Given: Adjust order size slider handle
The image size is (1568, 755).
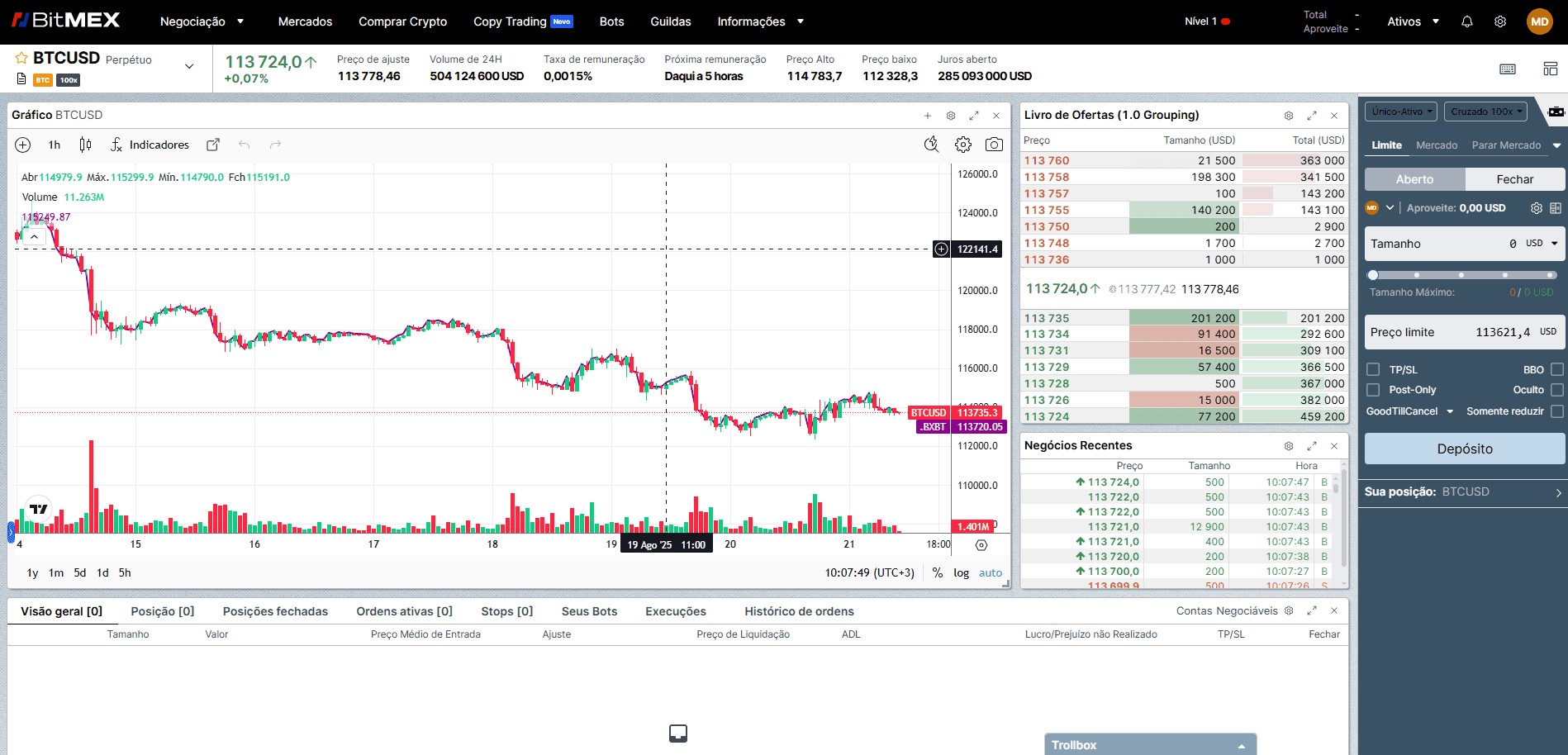Looking at the screenshot, I should pos(1373,275).
